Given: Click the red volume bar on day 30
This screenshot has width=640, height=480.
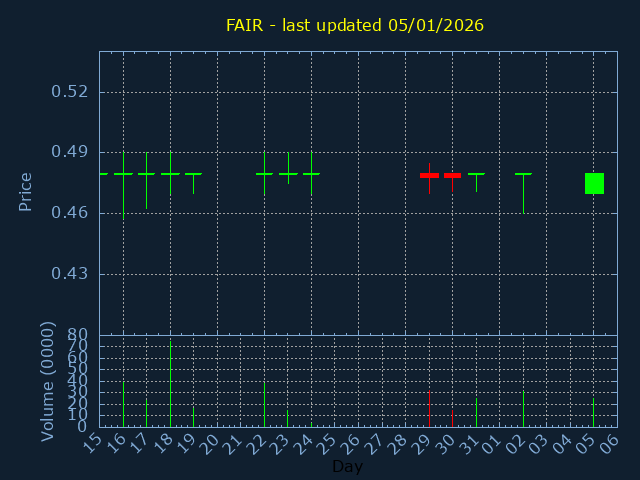Looking at the screenshot, I should click(x=452, y=417).
